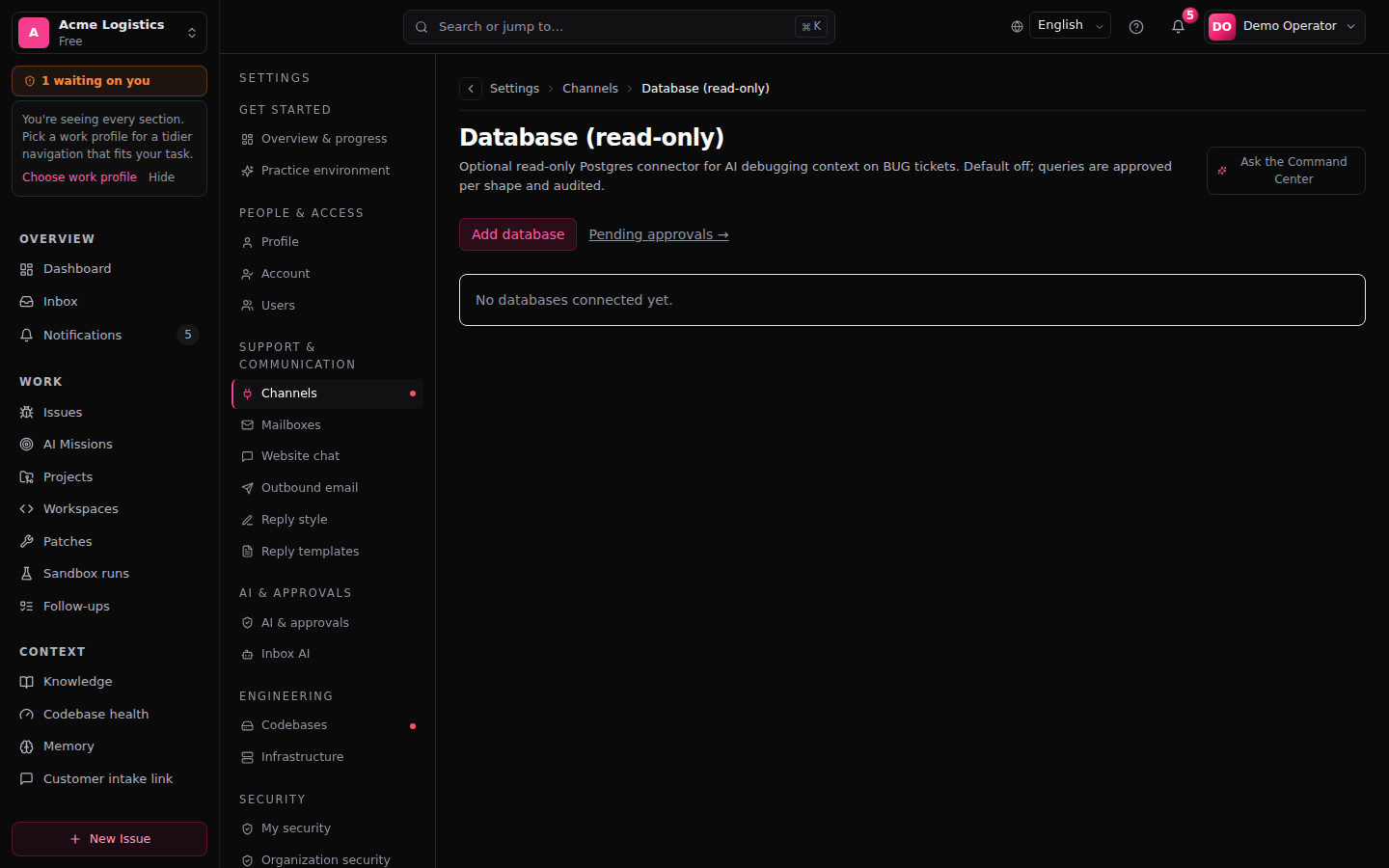Screen dimensions: 1389x868
Task: Click the No databases connected yet panel
Action: pos(912,300)
